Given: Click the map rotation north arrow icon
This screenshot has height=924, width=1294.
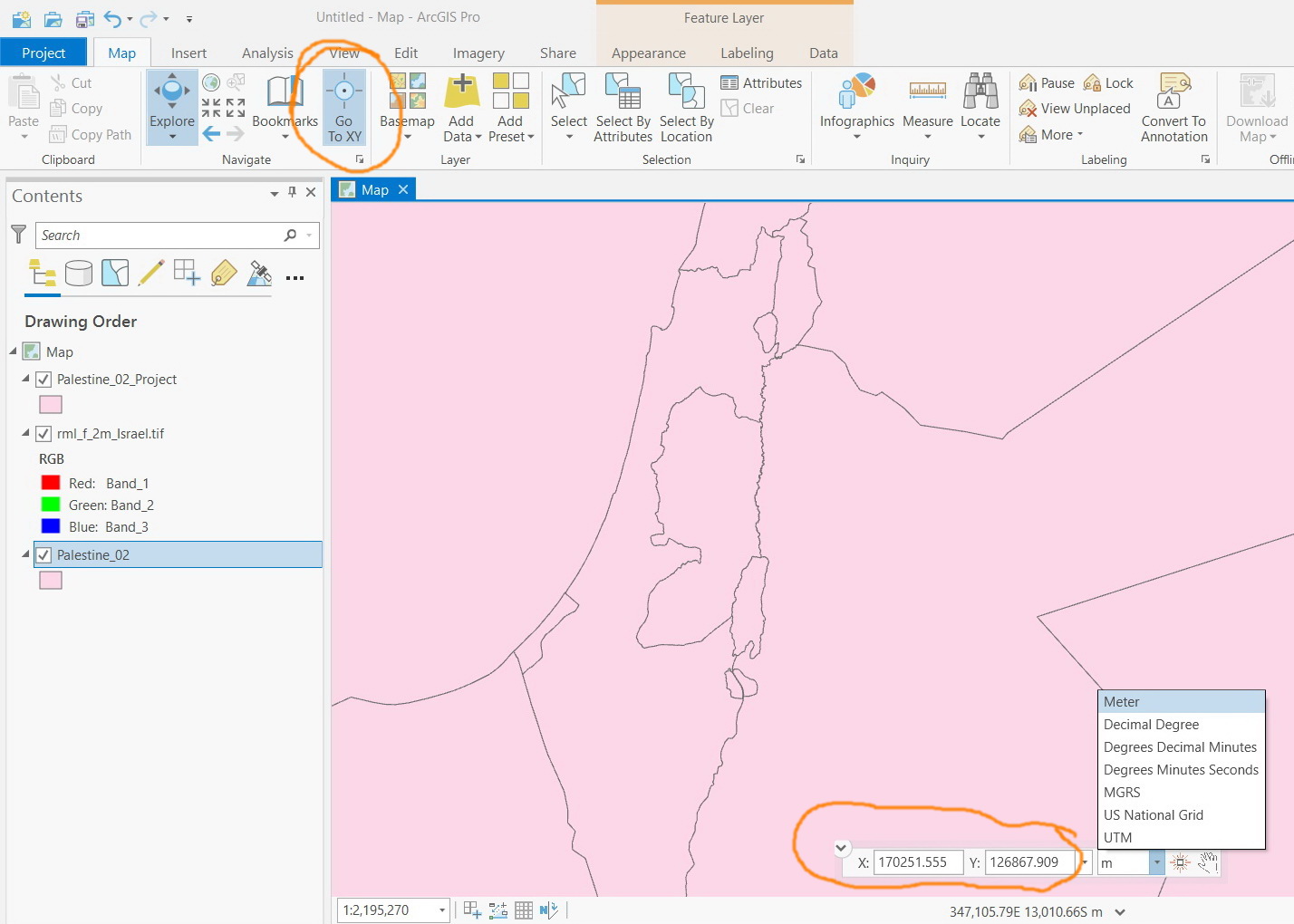Looking at the screenshot, I should (x=548, y=910).
